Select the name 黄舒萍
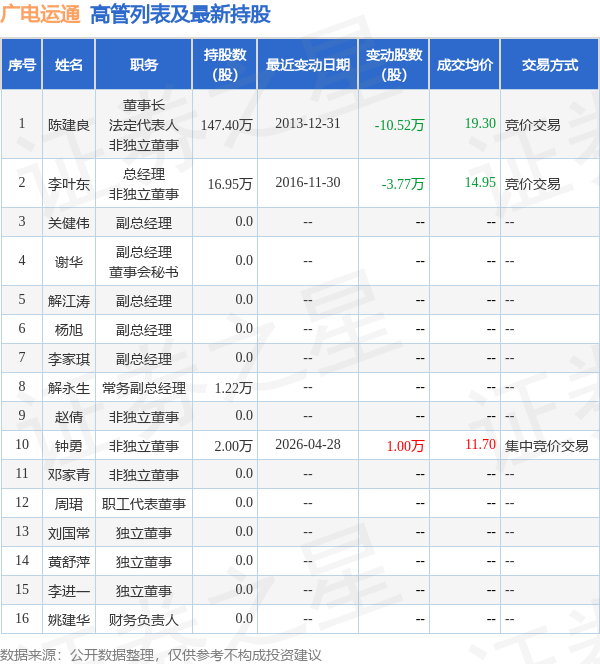 tap(69, 562)
